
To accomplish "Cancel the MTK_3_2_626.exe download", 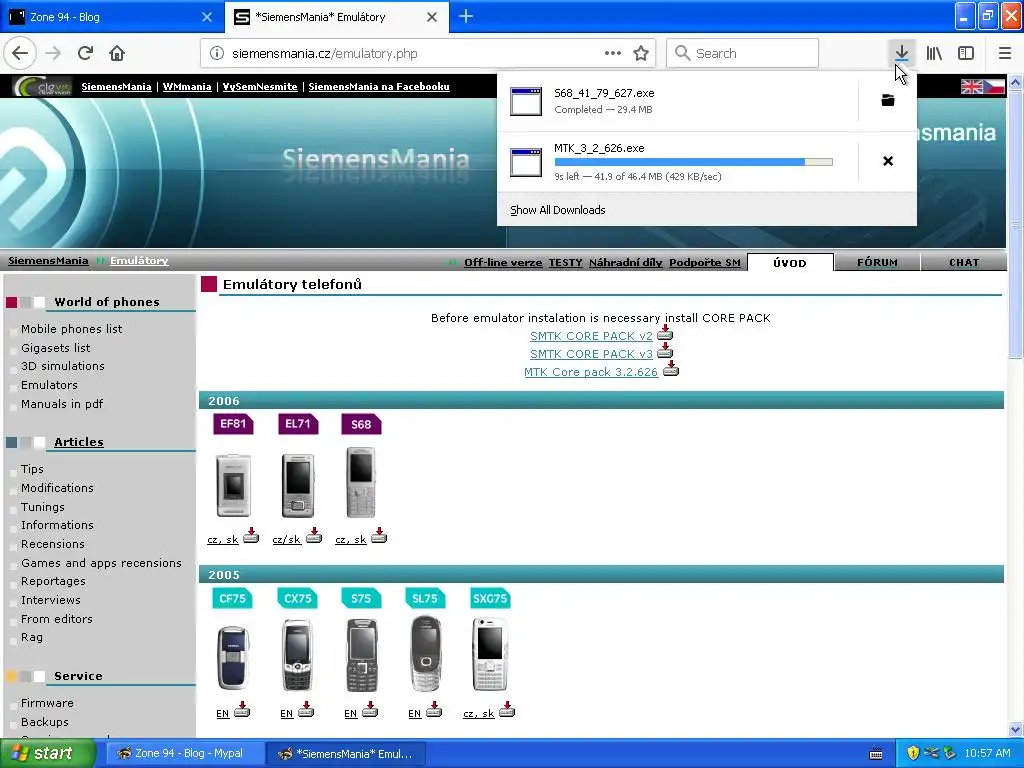I will (888, 161).
